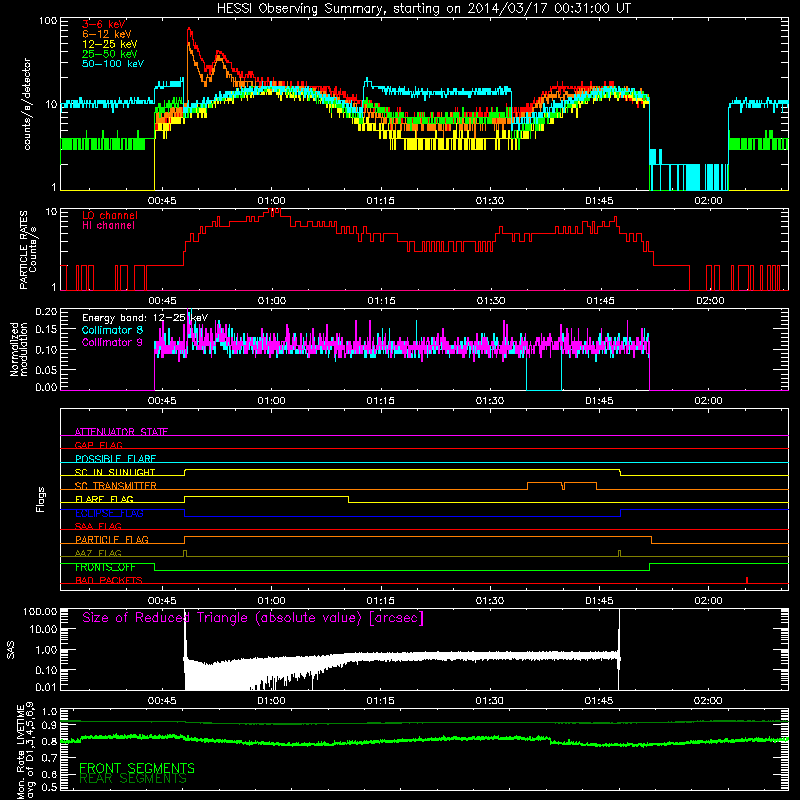800x800 pixels.
Task: Click the REAR SEGMENTS legend label
Action: (133, 779)
